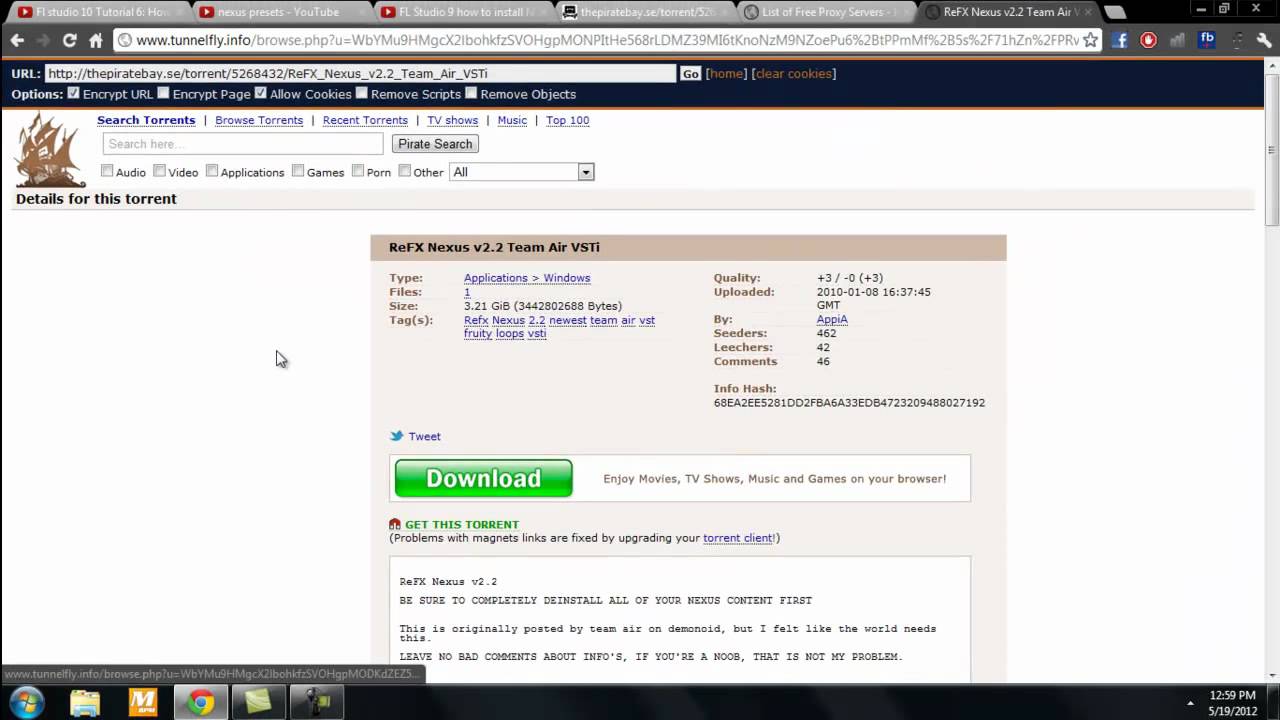This screenshot has height=720, width=1280.
Task: Click files count link 1
Action: coord(467,292)
